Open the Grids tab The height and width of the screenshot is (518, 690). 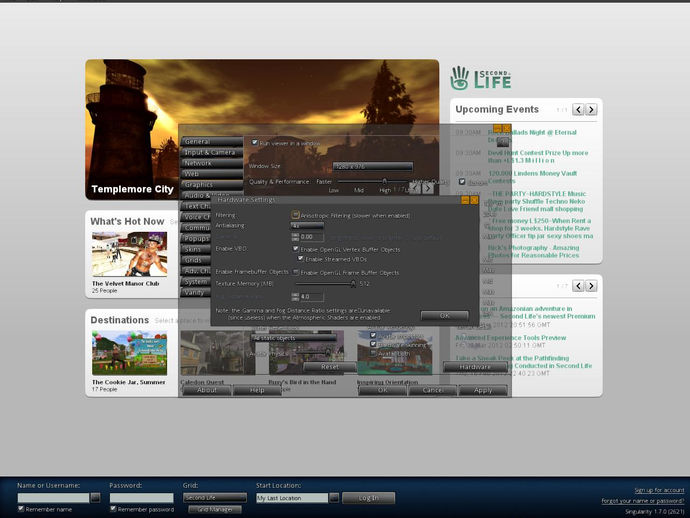tap(196, 260)
